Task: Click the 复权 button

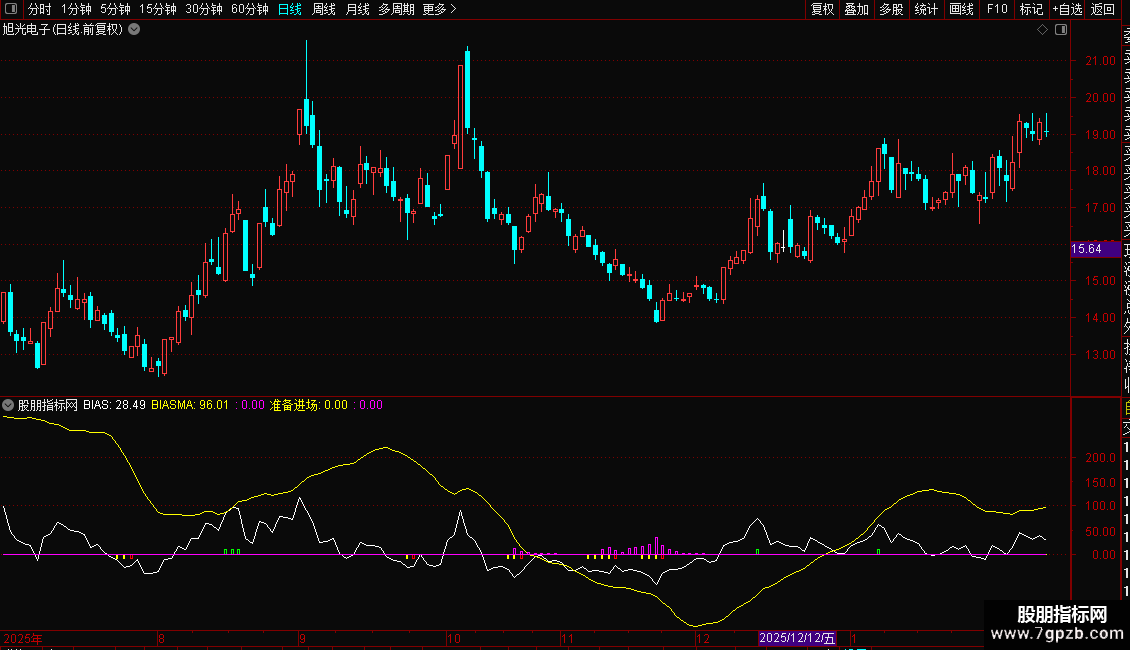Action: 822,9
